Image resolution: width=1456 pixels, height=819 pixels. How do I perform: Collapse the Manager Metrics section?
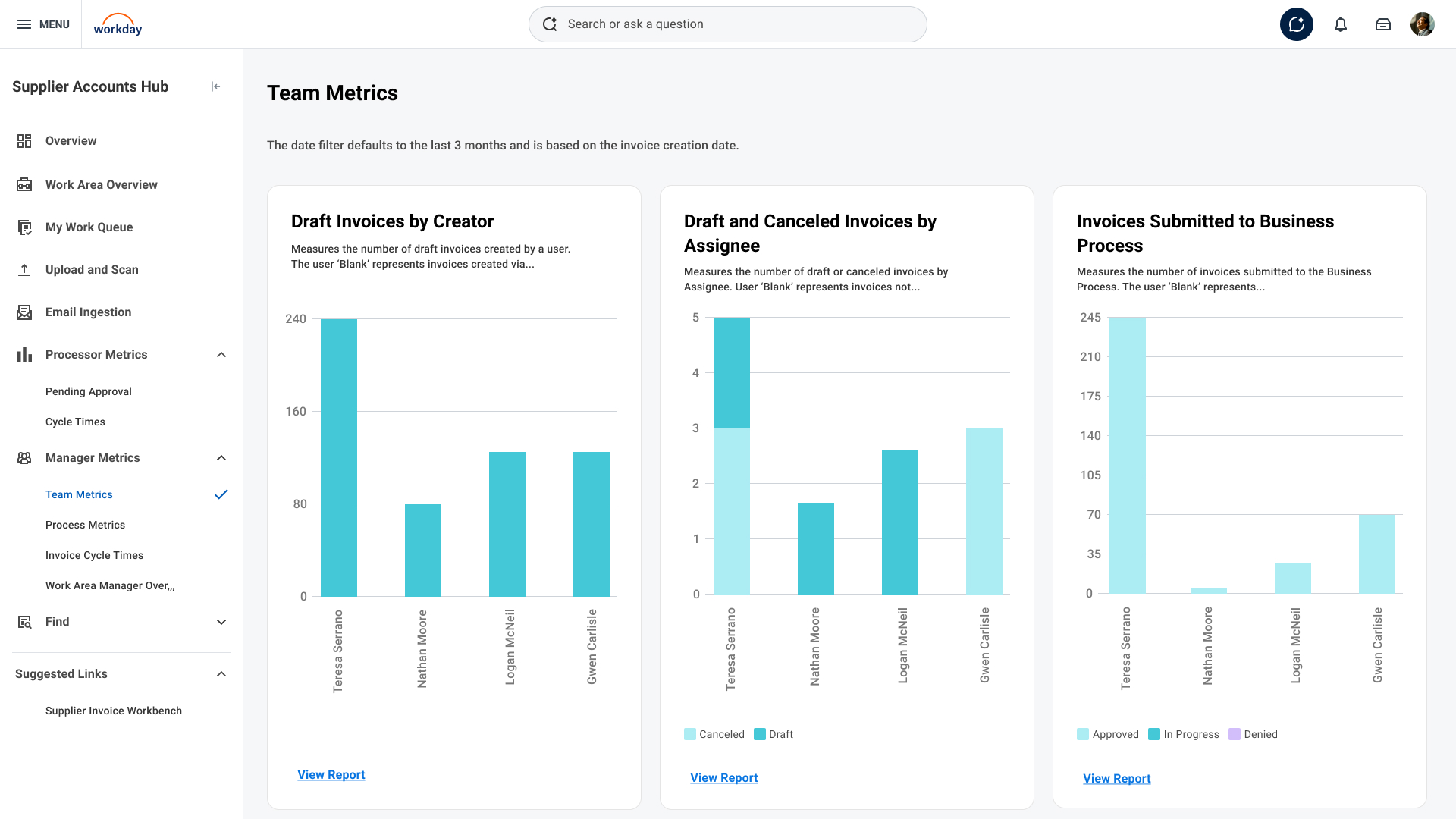click(221, 458)
